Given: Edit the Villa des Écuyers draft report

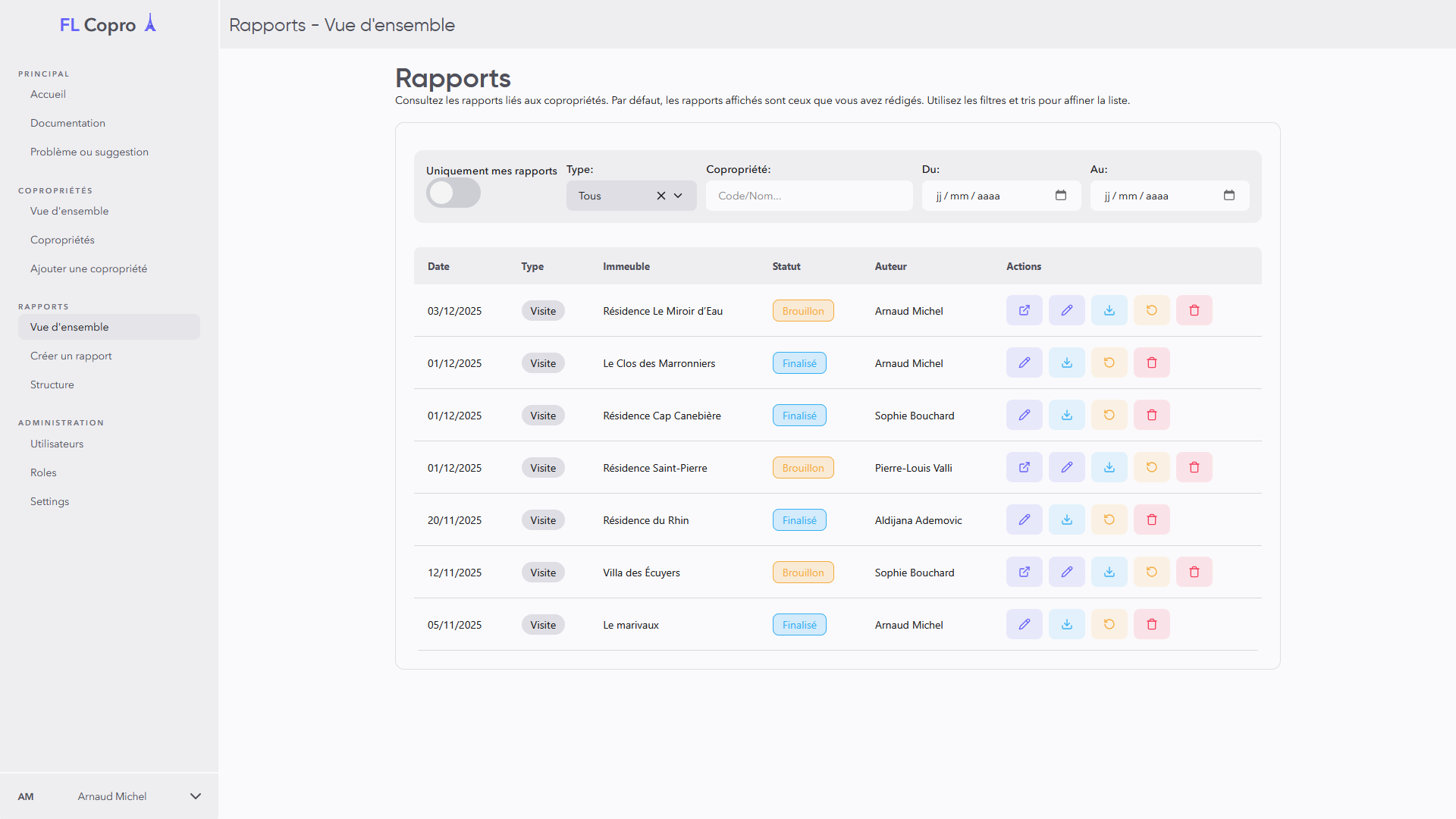Looking at the screenshot, I should 1066,572.
